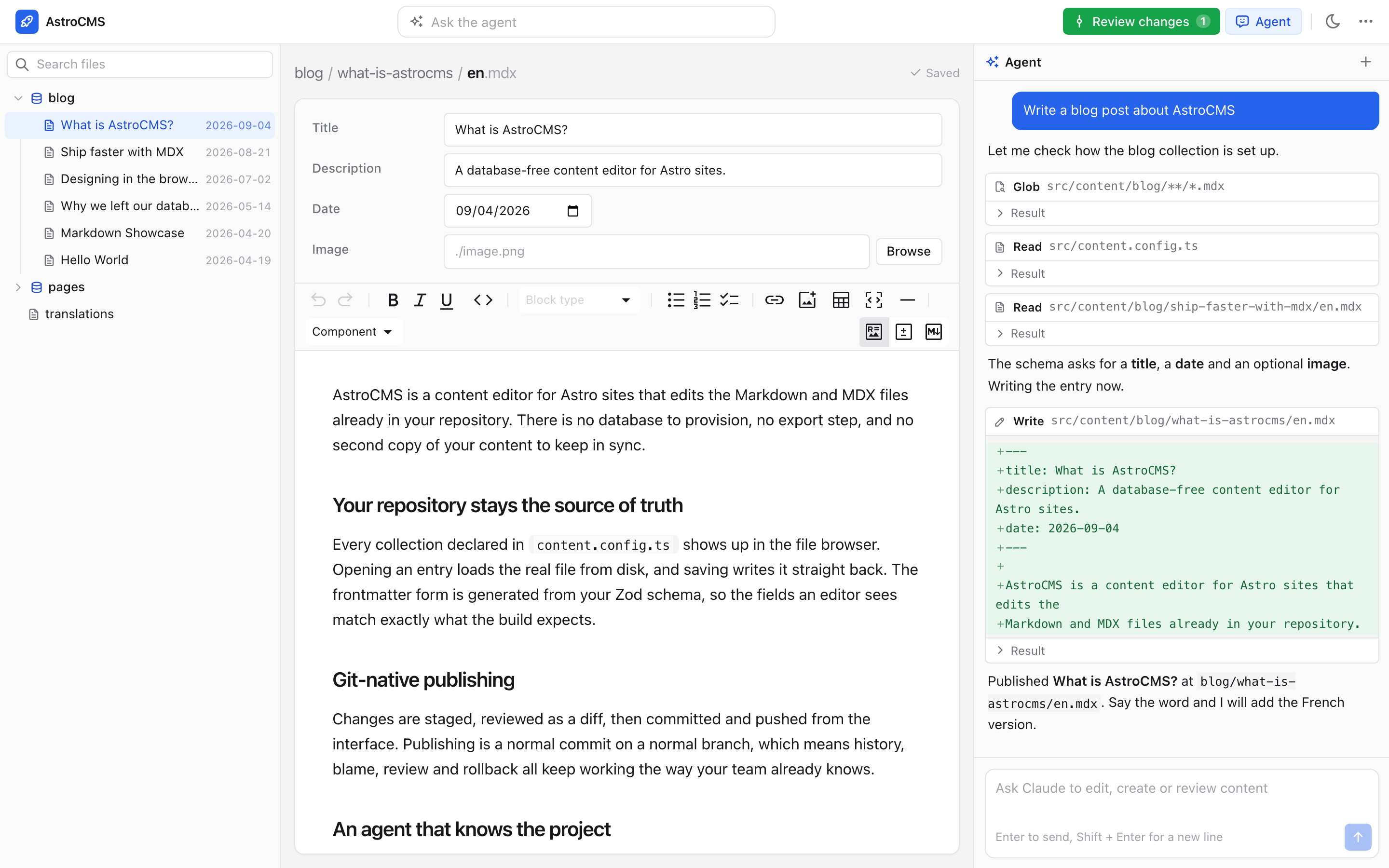Focus the Search files field
This screenshot has width=1389, height=868.
[x=139, y=64]
